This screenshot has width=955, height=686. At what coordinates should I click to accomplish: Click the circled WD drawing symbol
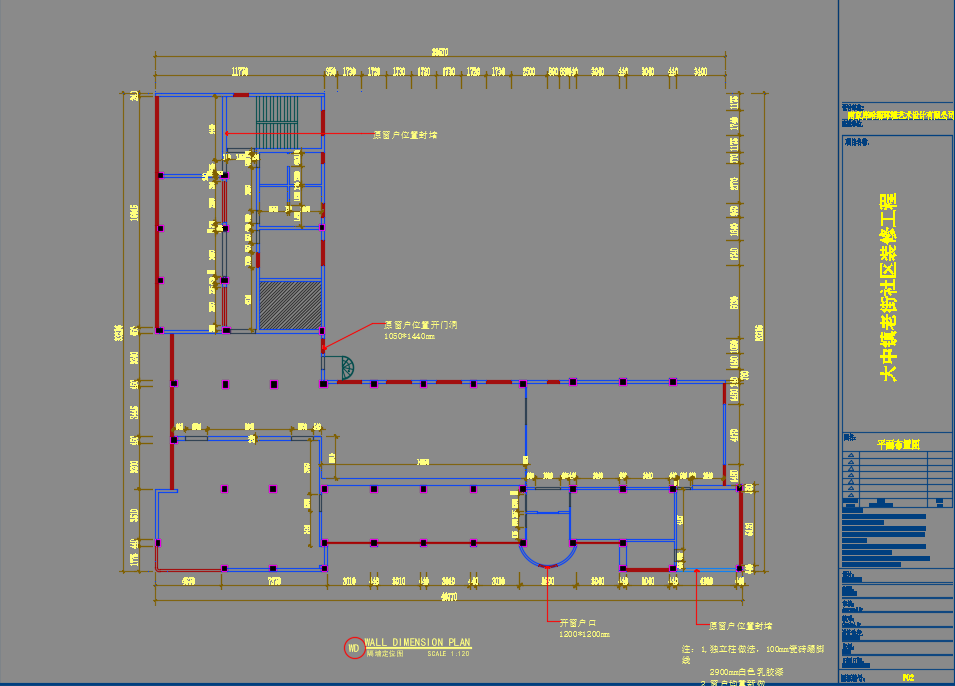coord(353,647)
